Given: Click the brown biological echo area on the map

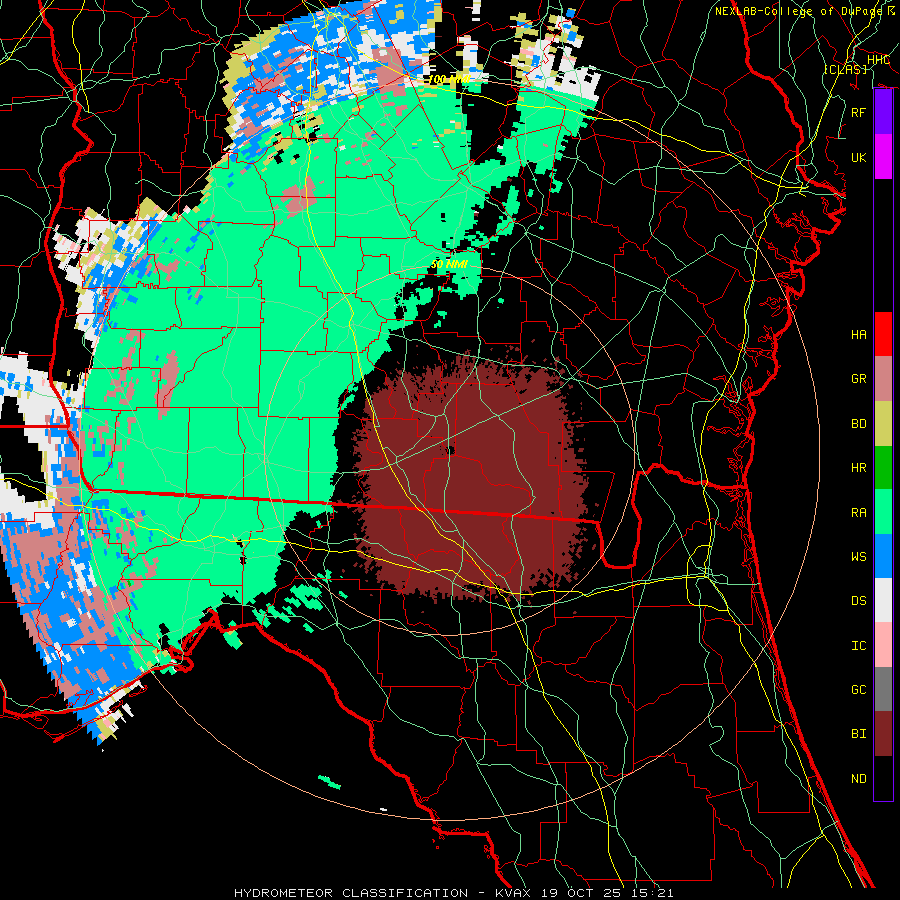Looking at the screenshot, I should point(471,476).
